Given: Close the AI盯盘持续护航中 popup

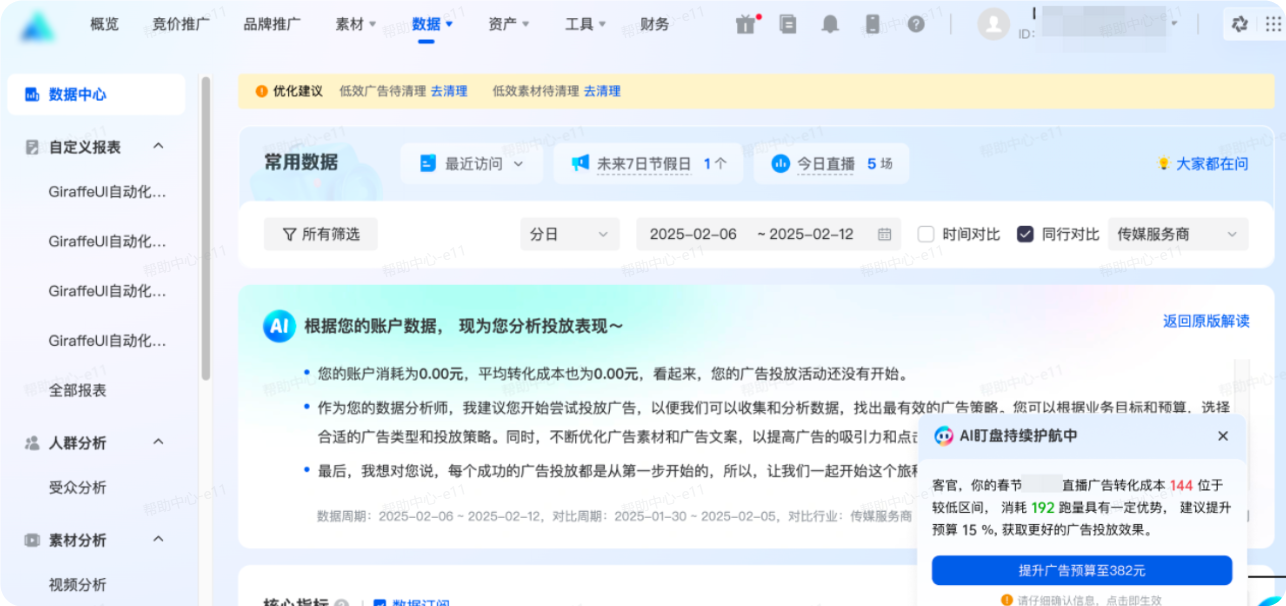Looking at the screenshot, I should click(x=1223, y=436).
